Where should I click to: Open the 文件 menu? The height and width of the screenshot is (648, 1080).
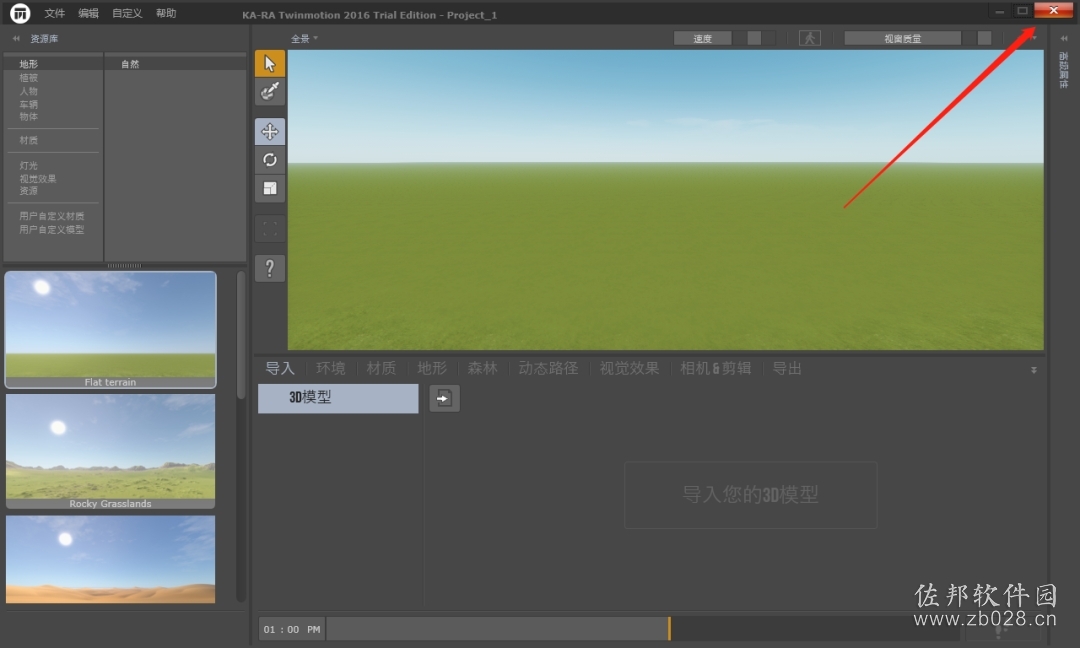point(54,13)
